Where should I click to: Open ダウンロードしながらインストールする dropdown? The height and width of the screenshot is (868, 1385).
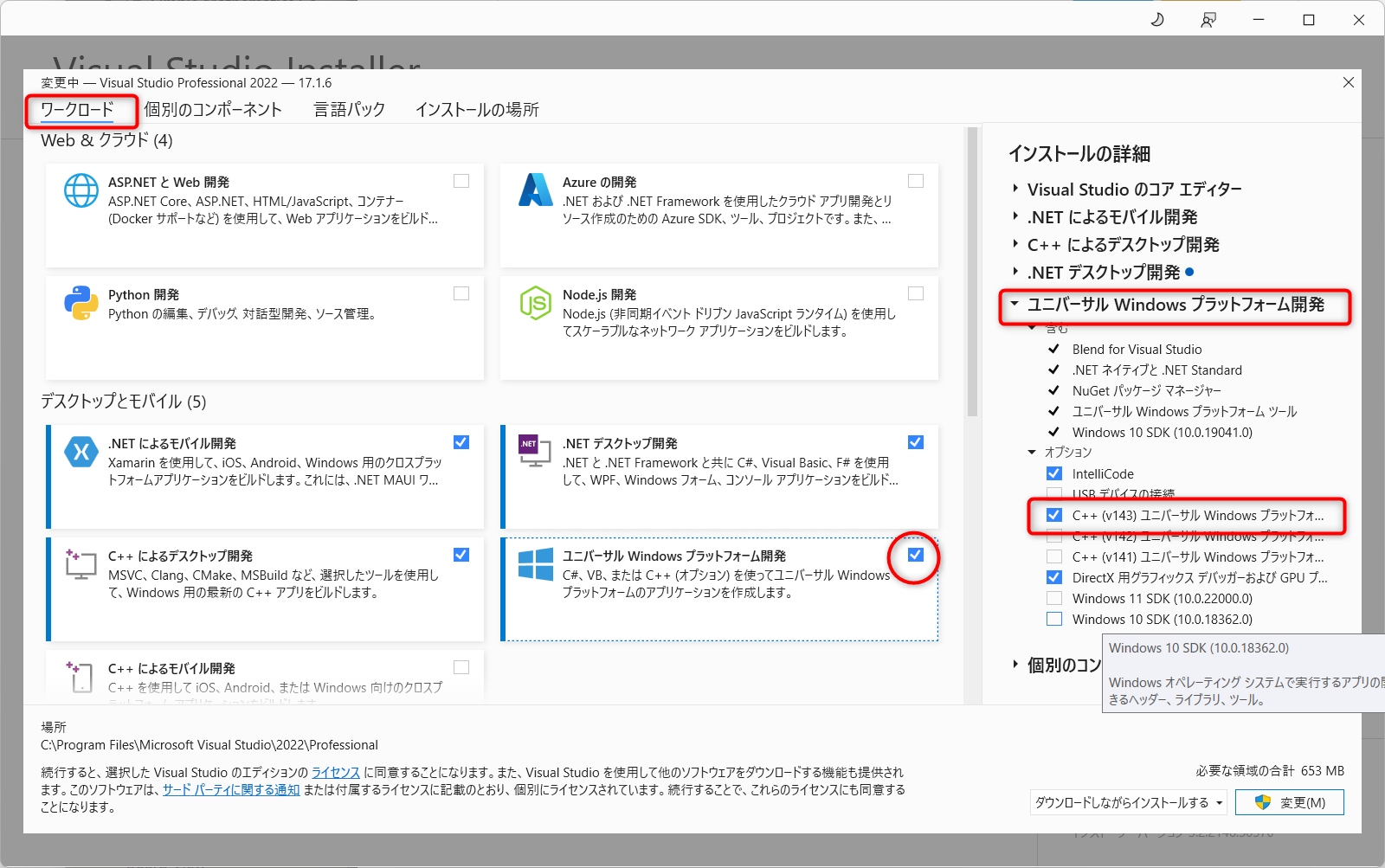coord(1129,802)
